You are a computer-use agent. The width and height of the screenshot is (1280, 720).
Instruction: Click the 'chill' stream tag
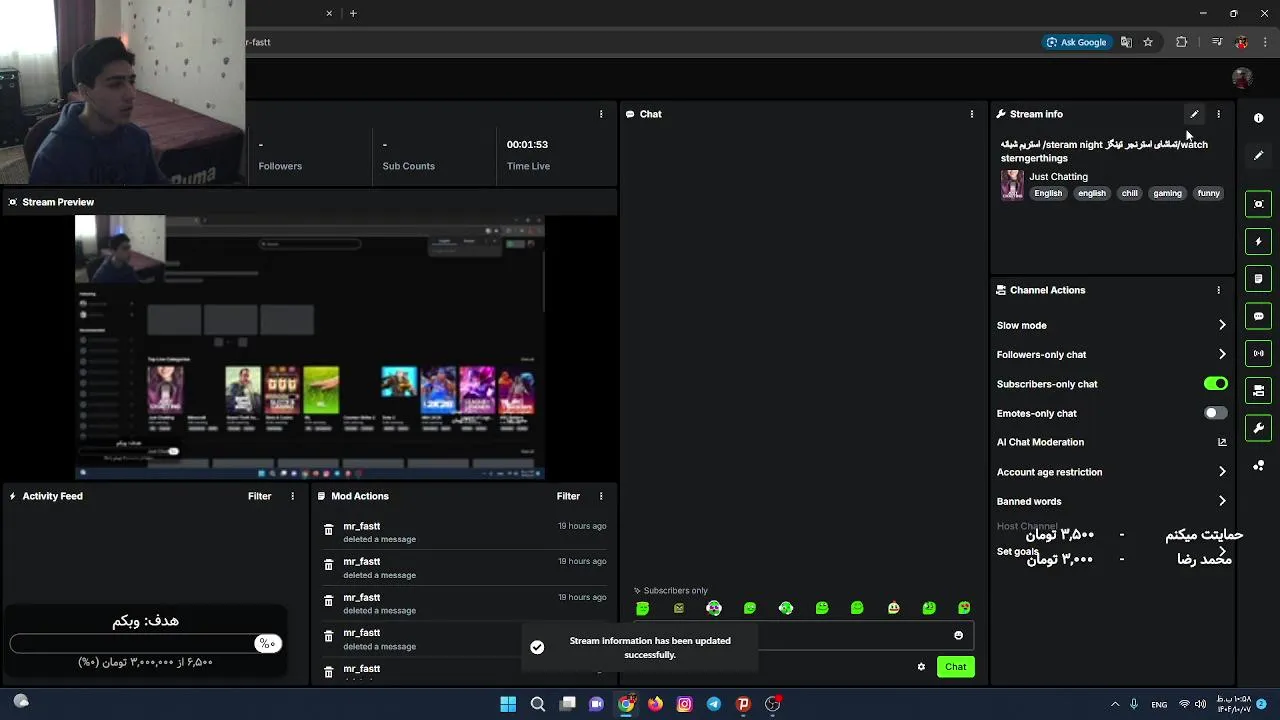click(x=1129, y=193)
